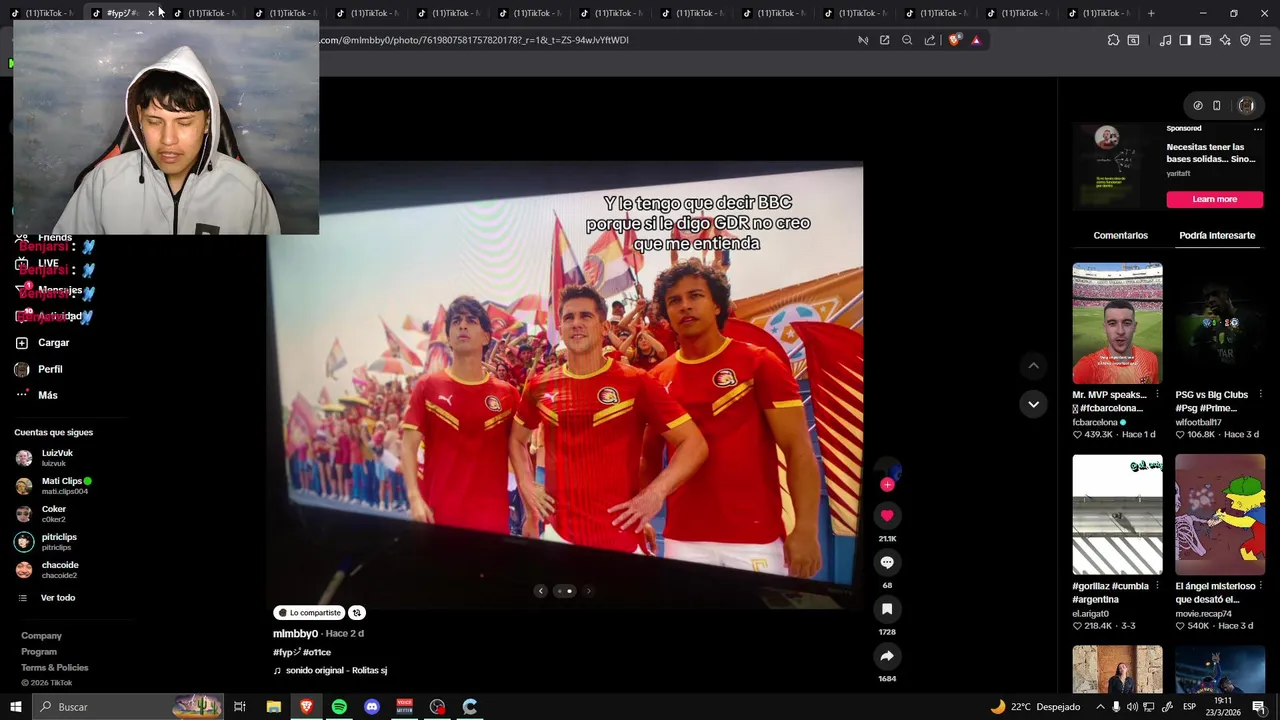Screen dimensions: 1280x720
Task: Open the Brave VPN shield icon
Action: [1245, 40]
